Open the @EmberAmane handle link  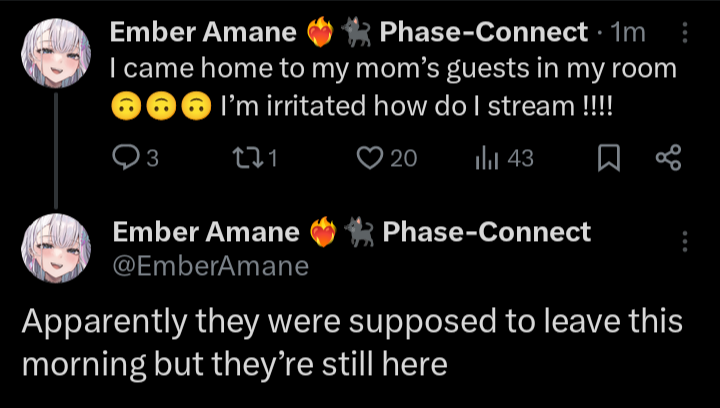(211, 266)
